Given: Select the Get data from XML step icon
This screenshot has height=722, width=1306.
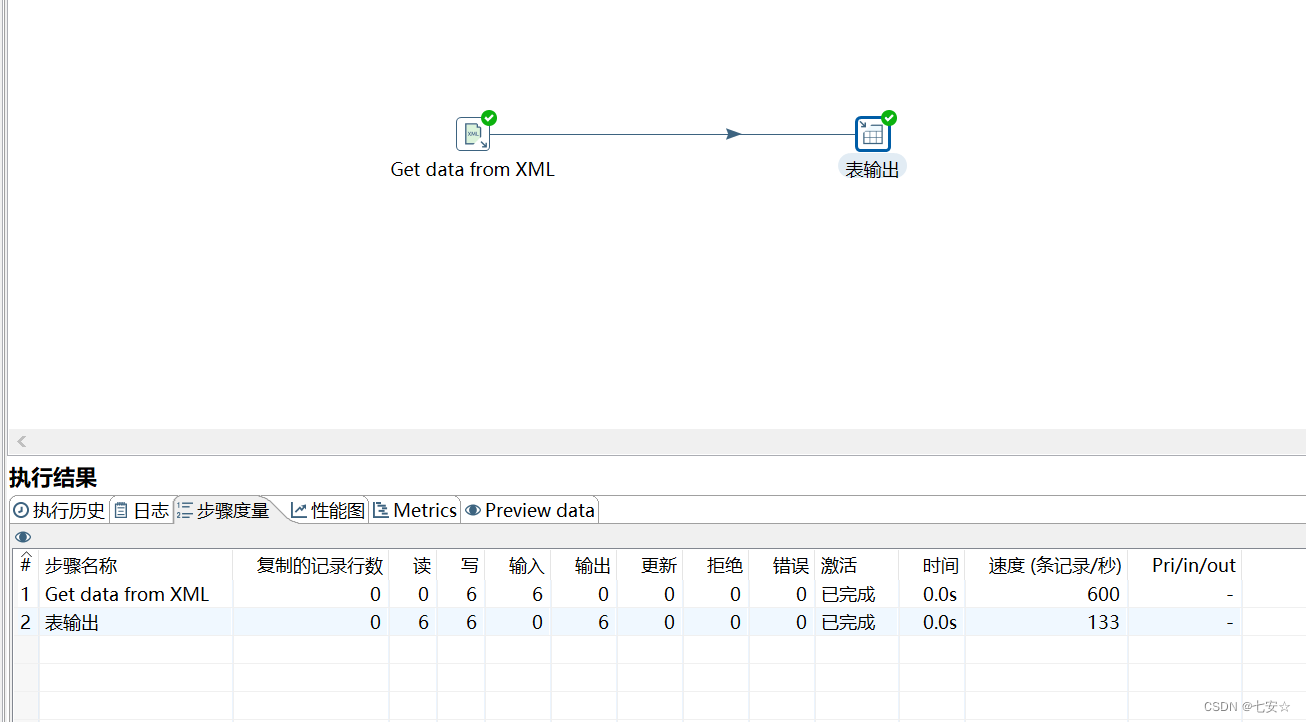Looking at the screenshot, I should (472, 133).
